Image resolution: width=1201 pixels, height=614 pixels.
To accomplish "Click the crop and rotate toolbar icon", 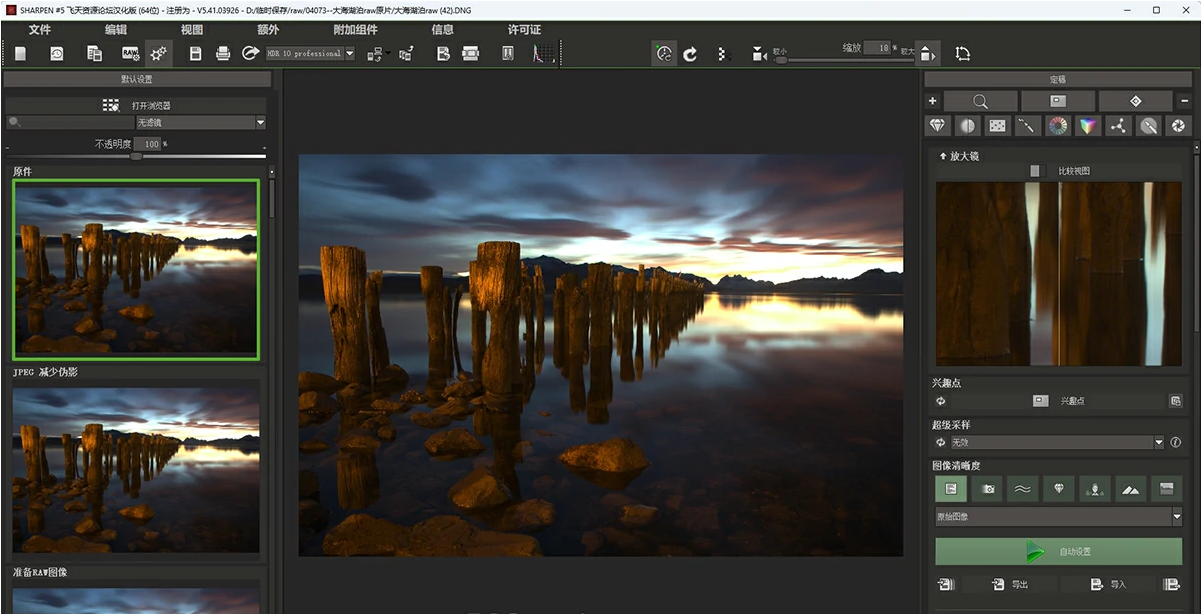I will coord(962,54).
